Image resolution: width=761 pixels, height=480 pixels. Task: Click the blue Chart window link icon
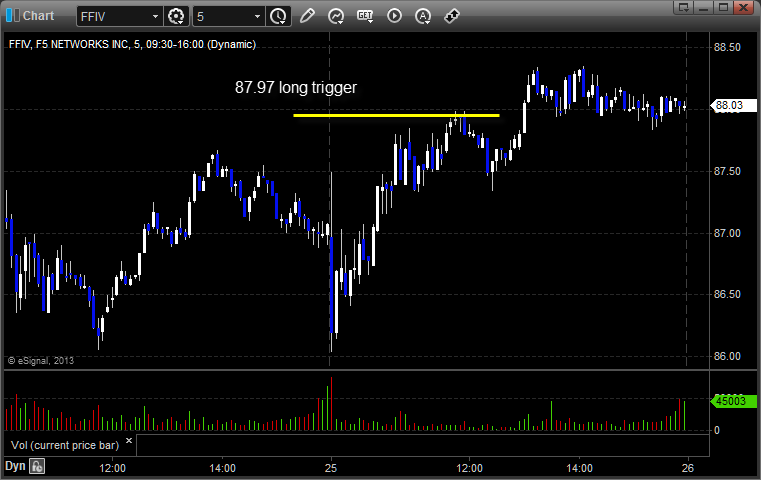[12, 16]
